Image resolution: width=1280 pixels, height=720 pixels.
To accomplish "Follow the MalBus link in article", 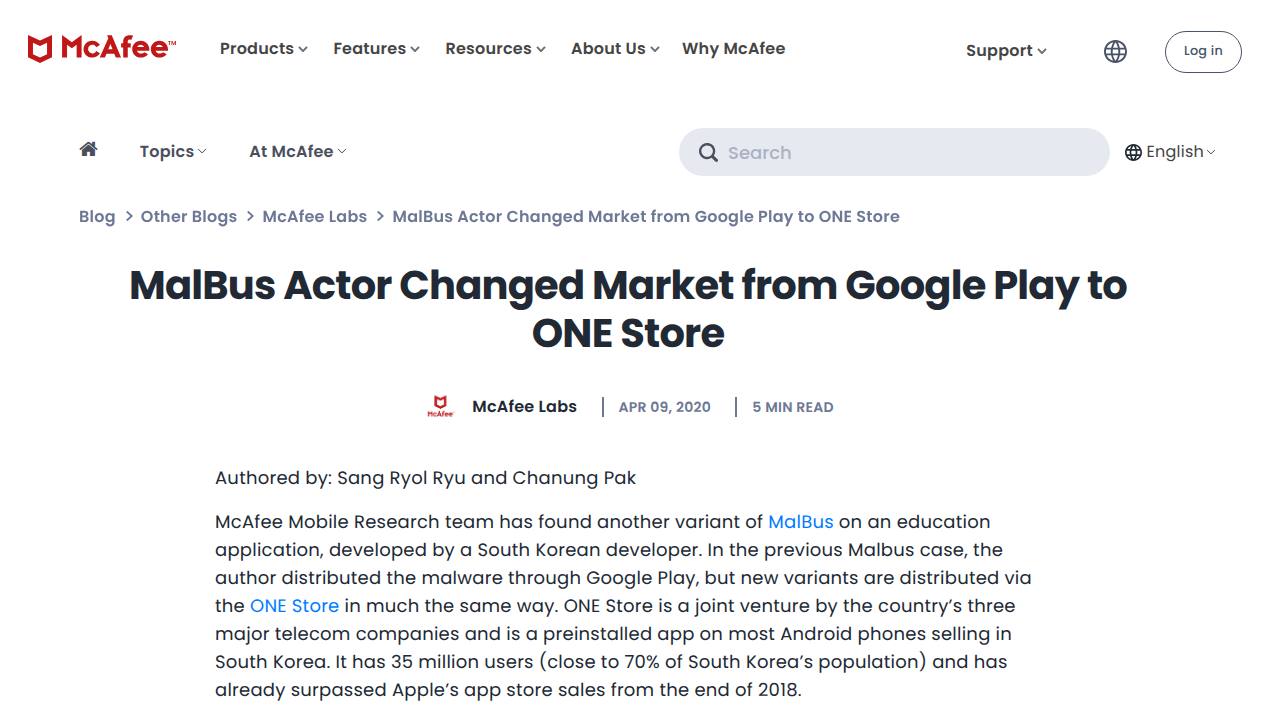I will point(800,521).
